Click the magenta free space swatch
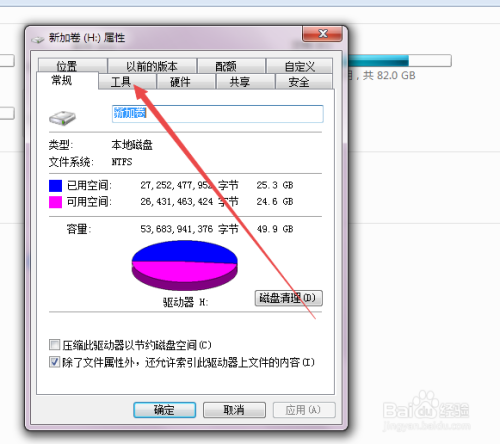The height and width of the screenshot is (444, 500). (55, 202)
